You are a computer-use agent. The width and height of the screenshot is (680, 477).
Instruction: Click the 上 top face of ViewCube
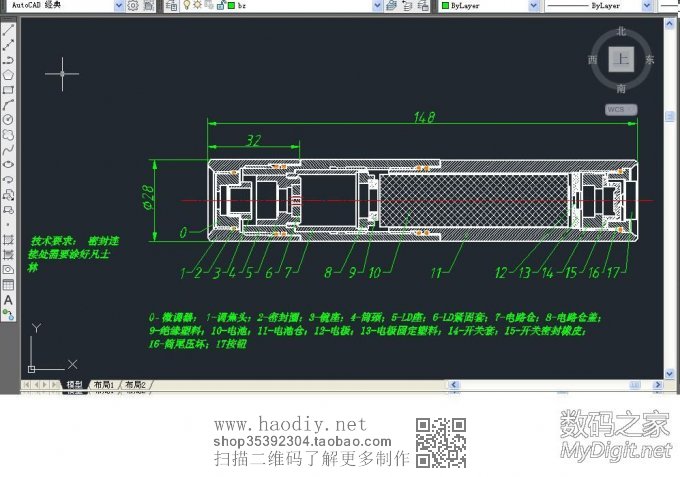tap(622, 60)
